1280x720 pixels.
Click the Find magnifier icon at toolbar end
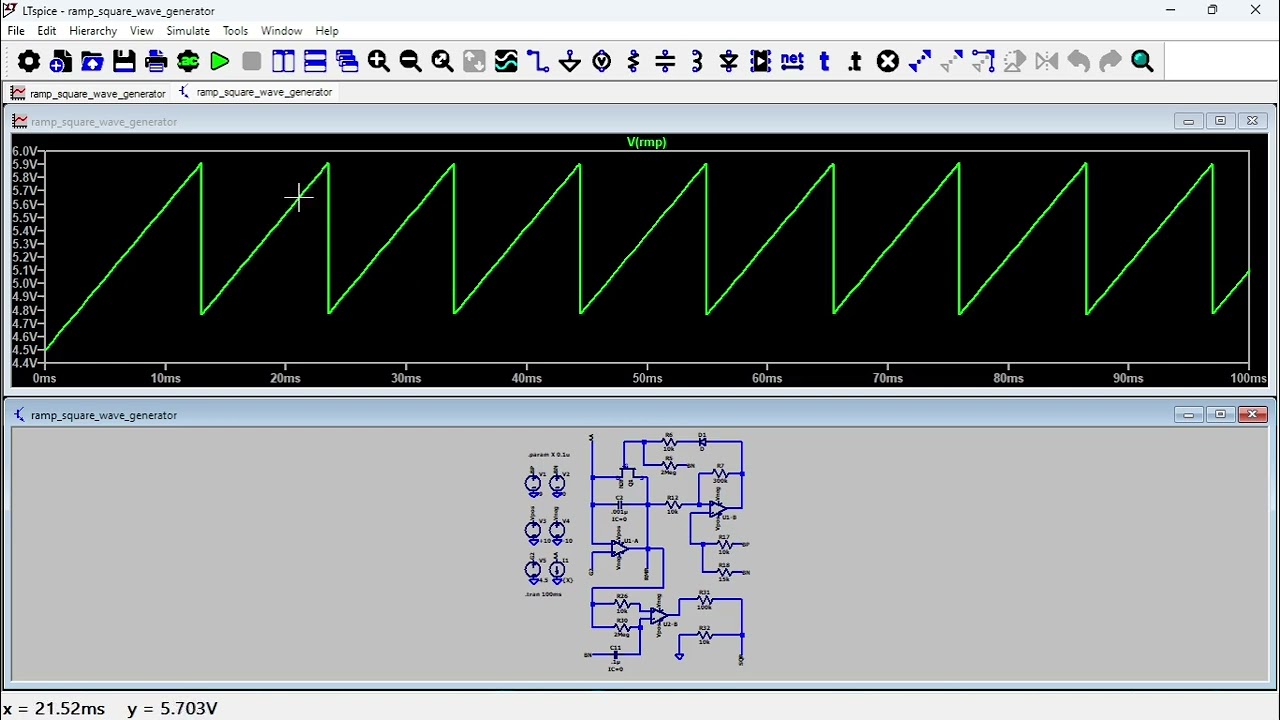(1143, 62)
